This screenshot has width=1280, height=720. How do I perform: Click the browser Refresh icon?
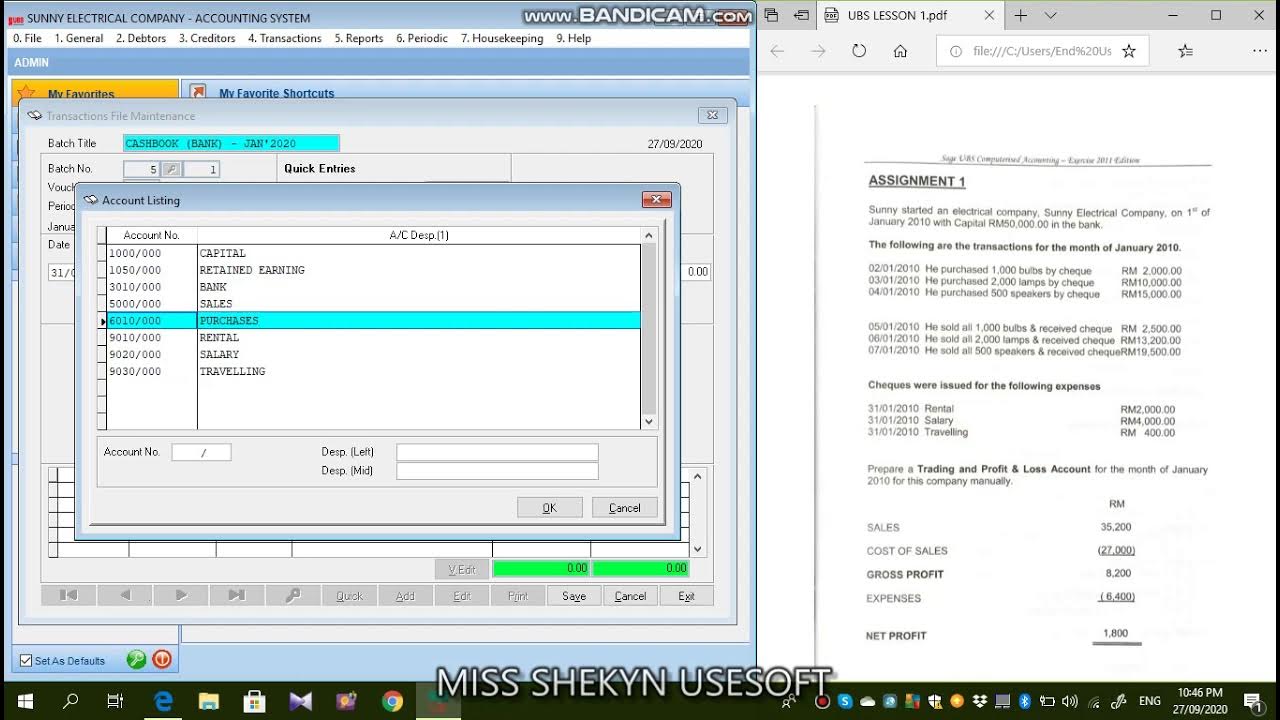point(859,51)
